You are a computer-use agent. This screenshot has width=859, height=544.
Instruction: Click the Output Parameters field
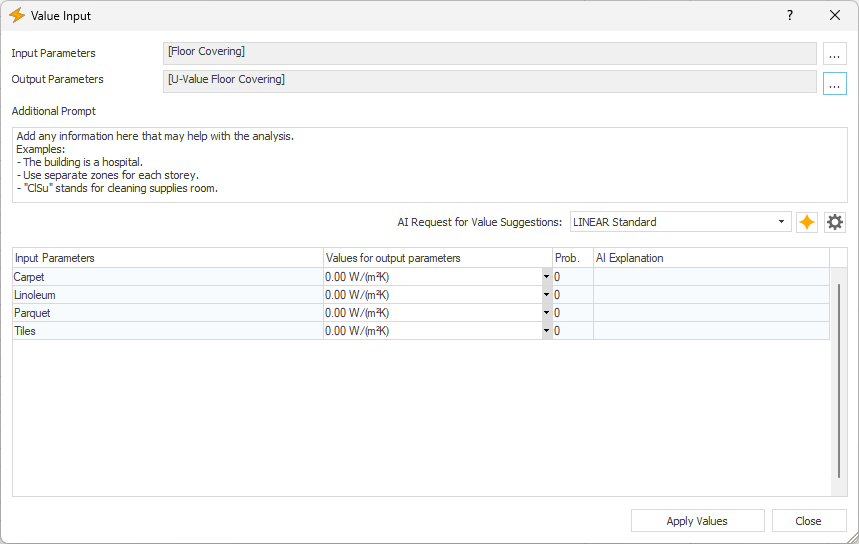coord(489,81)
